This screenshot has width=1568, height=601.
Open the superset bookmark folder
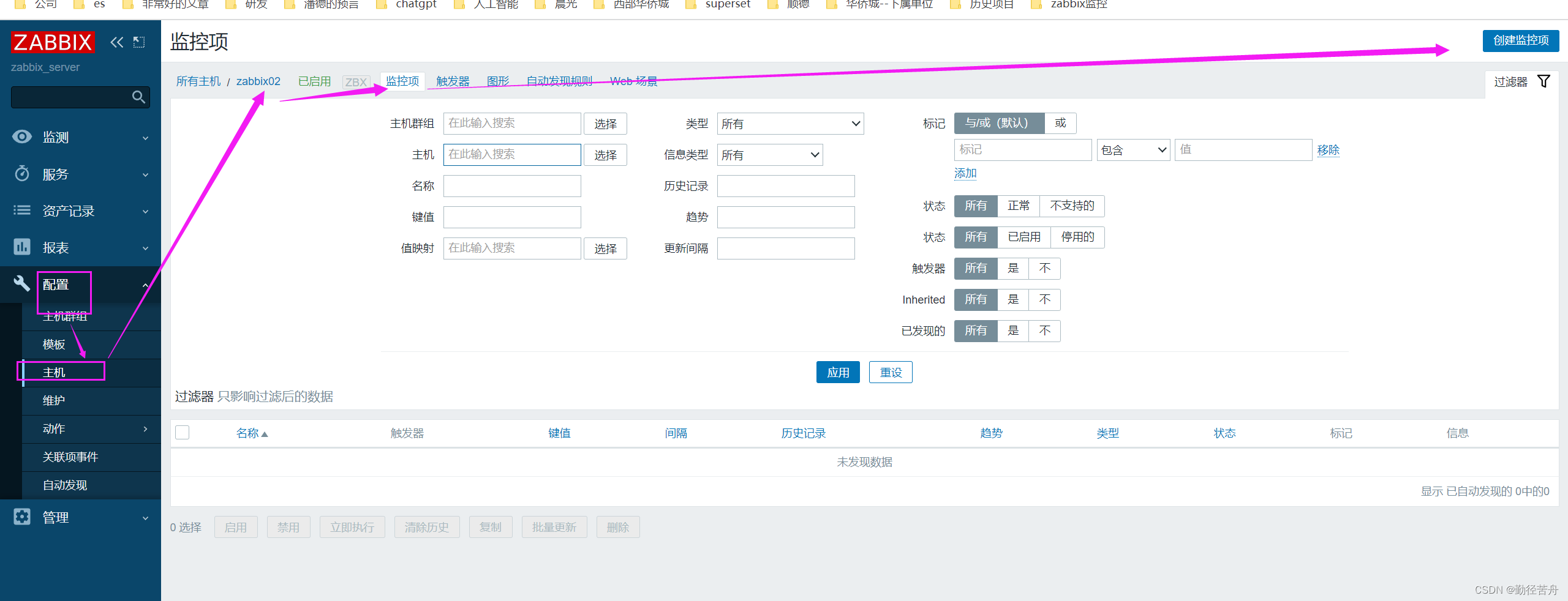pyautogui.click(x=717, y=4)
